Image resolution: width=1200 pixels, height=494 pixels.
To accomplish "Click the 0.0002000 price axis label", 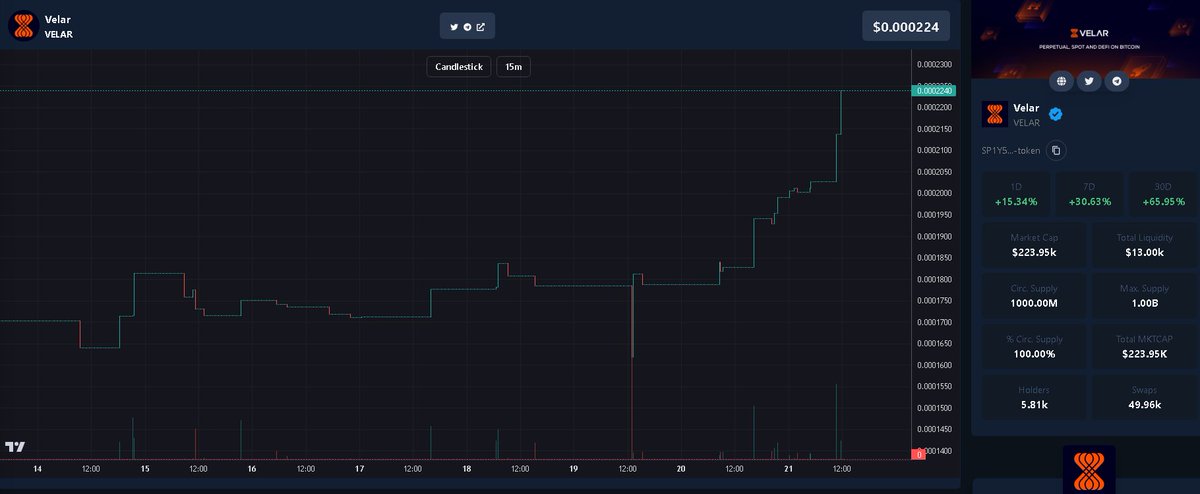I will [x=934, y=193].
